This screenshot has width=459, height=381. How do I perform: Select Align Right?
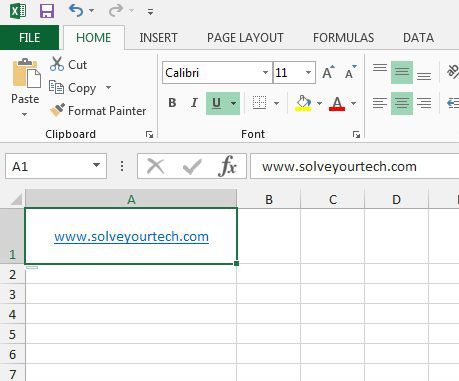click(x=424, y=103)
